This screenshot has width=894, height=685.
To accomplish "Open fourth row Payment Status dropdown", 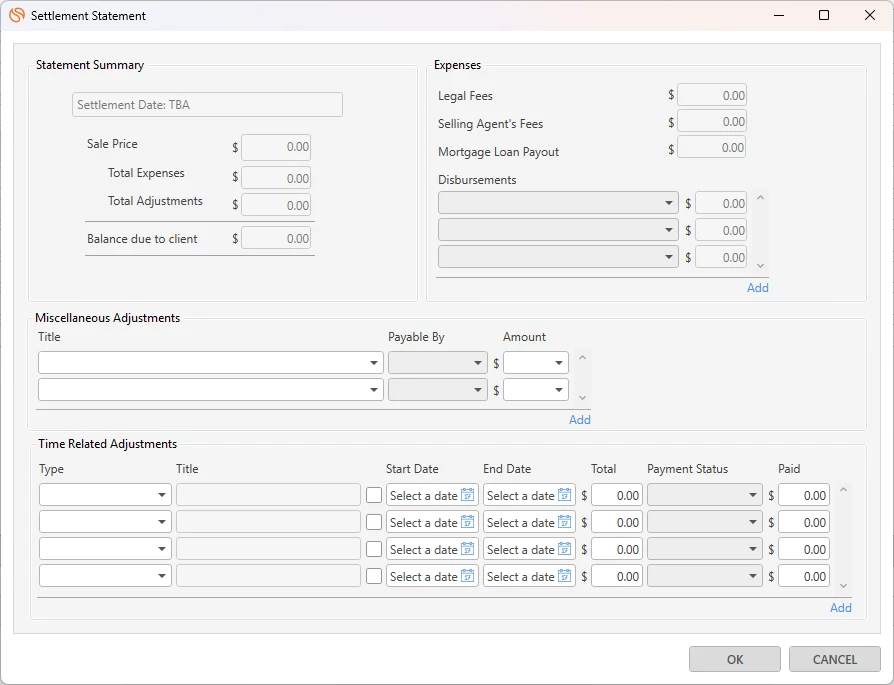I will point(705,576).
